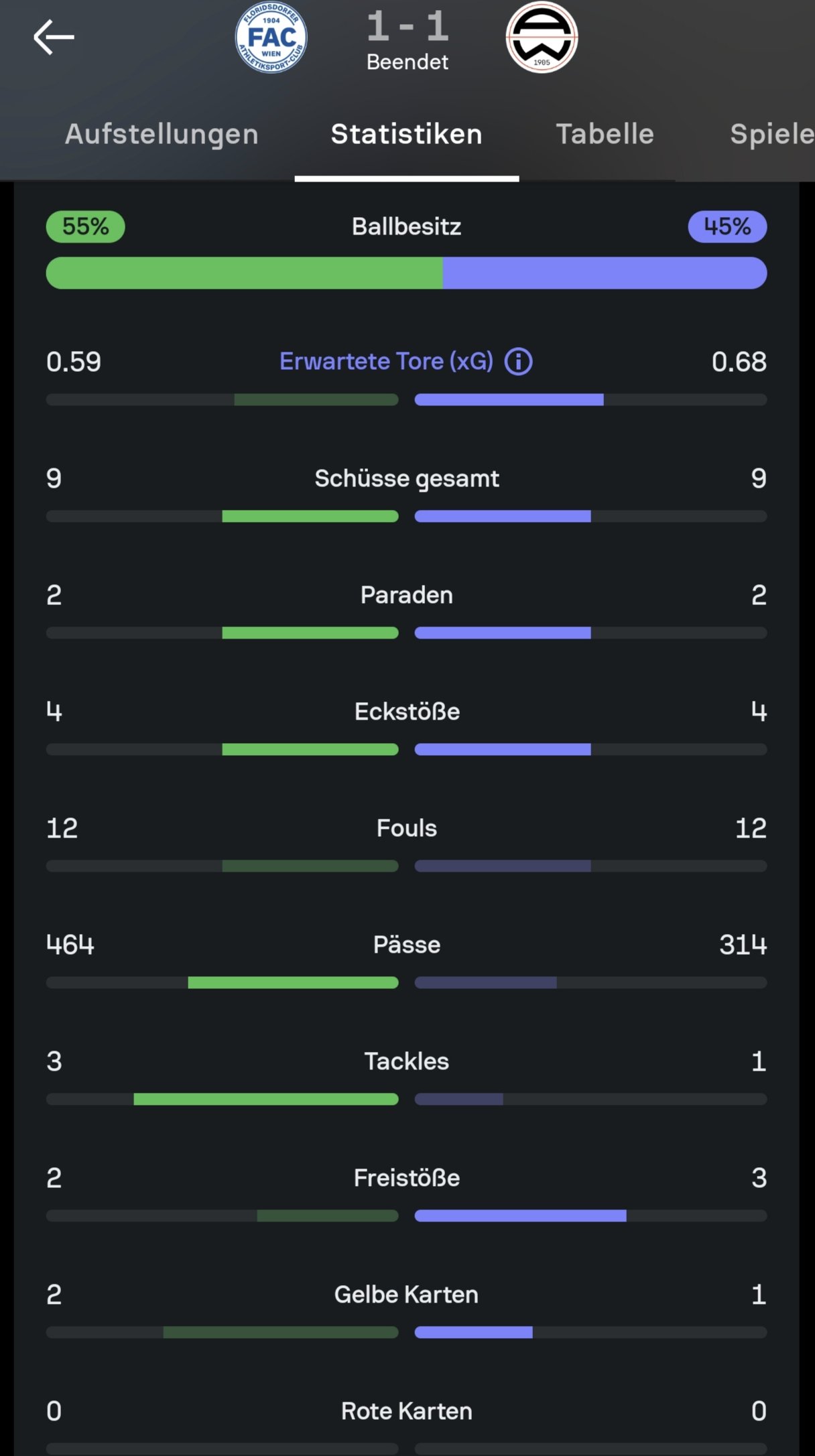Open the Tabelle tab
This screenshot has width=815, height=1456.
coord(605,134)
